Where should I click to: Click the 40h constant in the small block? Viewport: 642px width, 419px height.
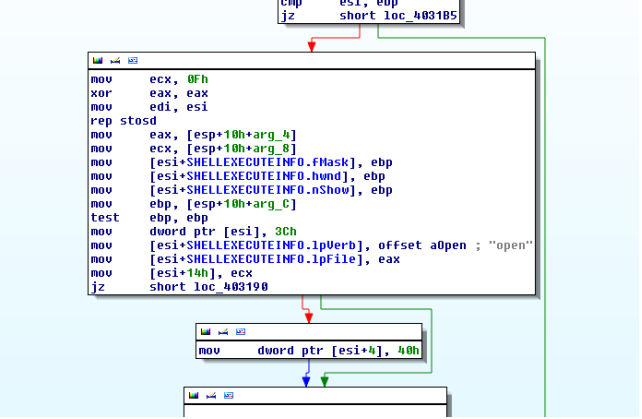tap(408, 351)
